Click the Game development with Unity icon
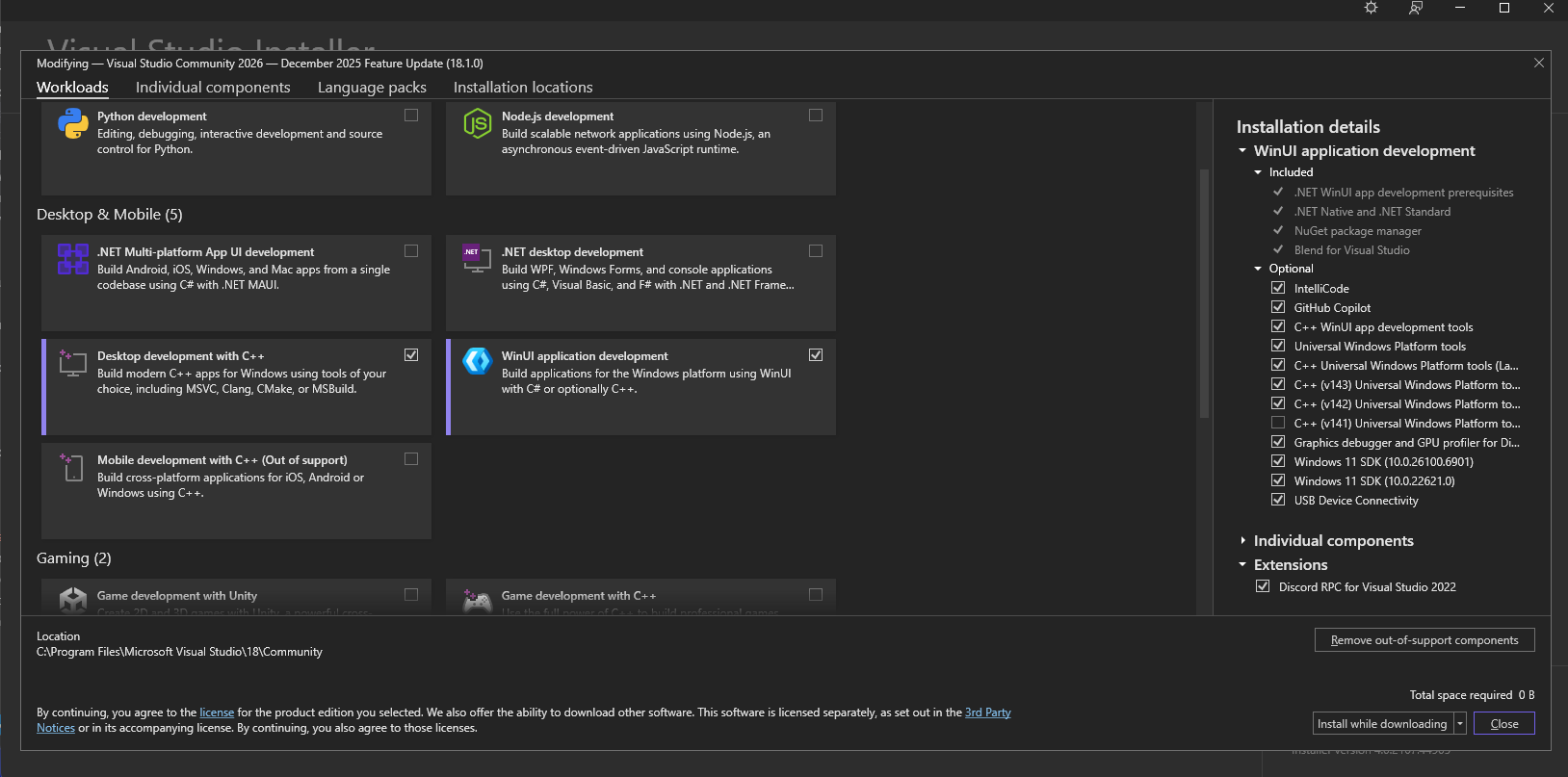The height and width of the screenshot is (777, 1568). tap(73, 601)
